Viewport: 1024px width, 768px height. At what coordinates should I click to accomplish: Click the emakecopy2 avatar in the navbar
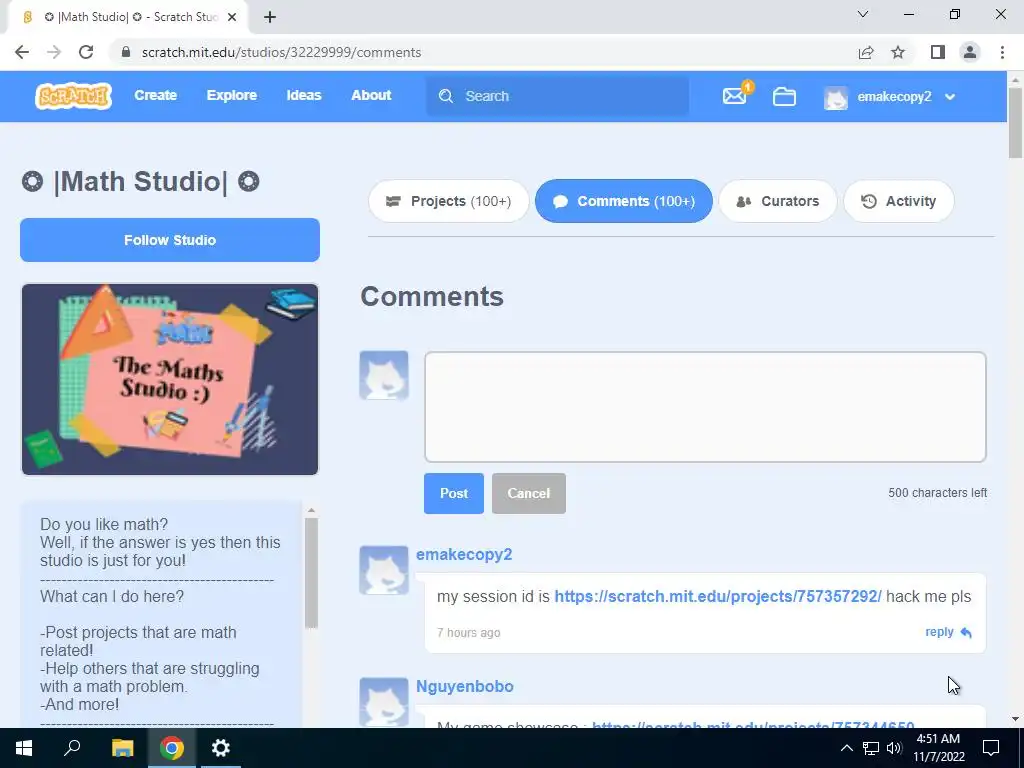[x=835, y=97]
